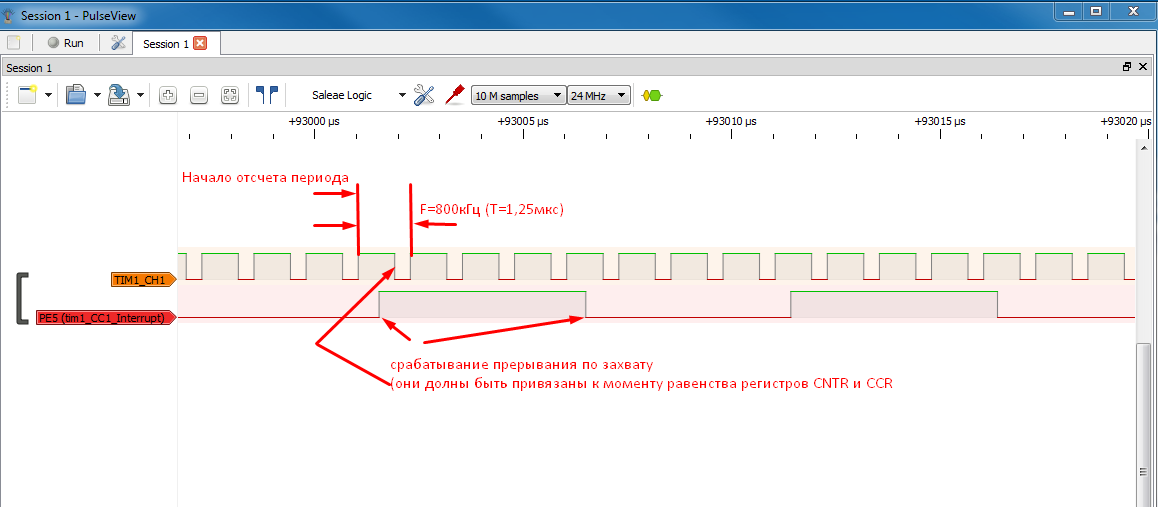Click the save file icon

(x=119, y=95)
